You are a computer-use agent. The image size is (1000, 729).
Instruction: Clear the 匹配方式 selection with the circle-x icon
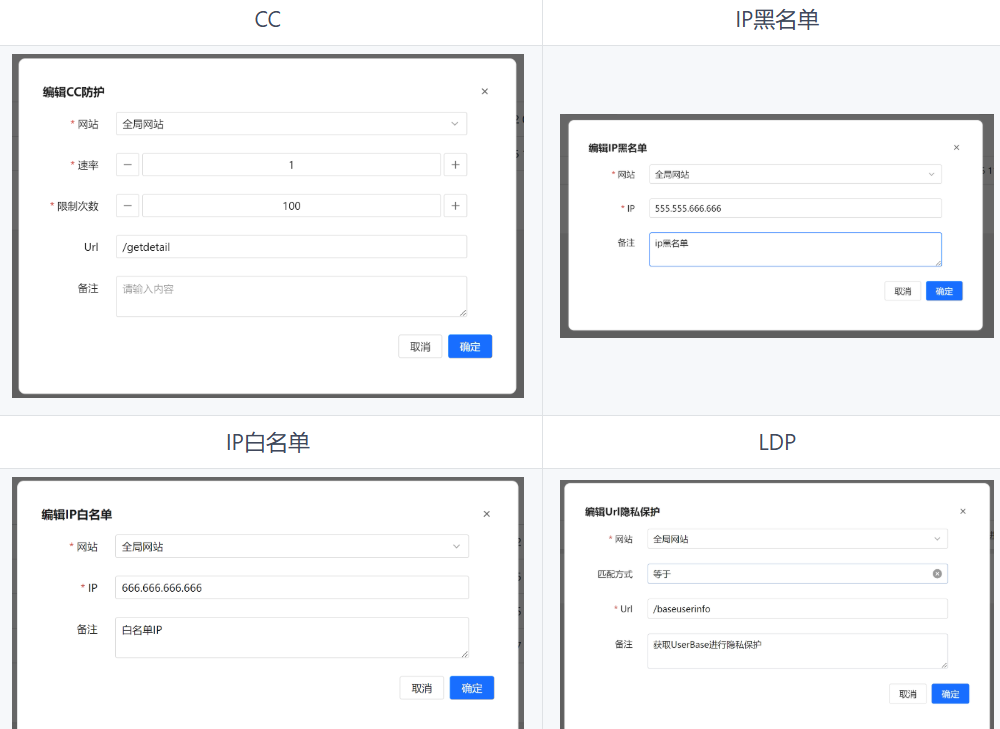point(938,573)
